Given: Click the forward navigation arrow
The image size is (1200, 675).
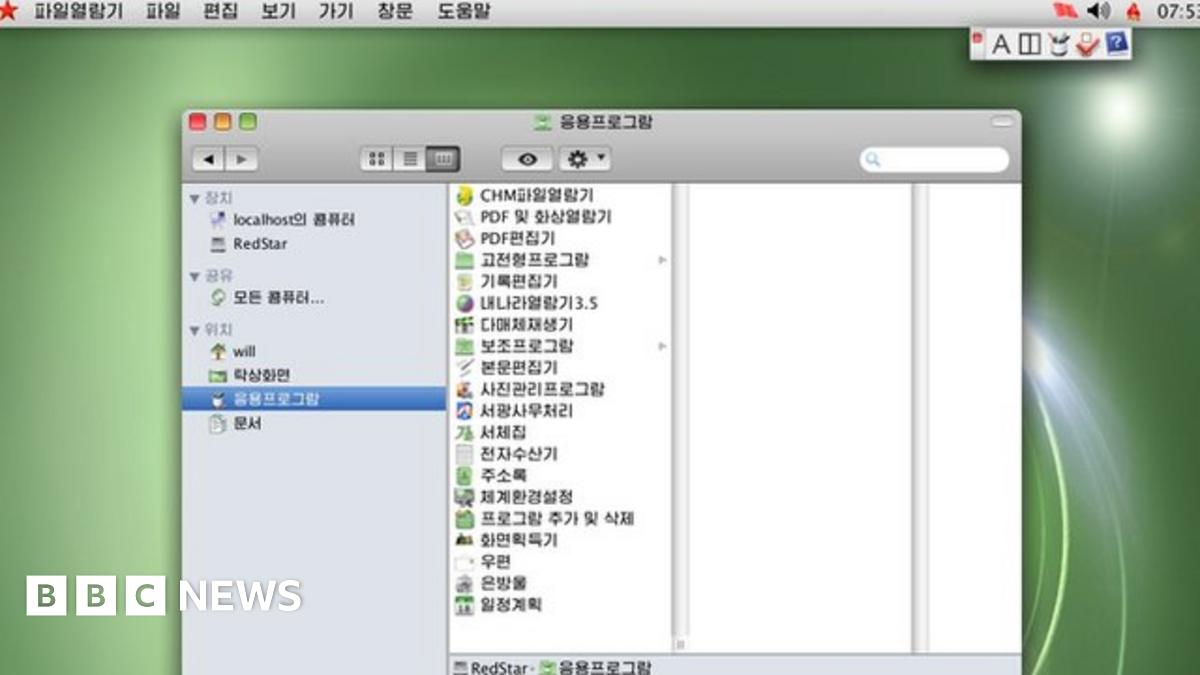Looking at the screenshot, I should point(241,159).
